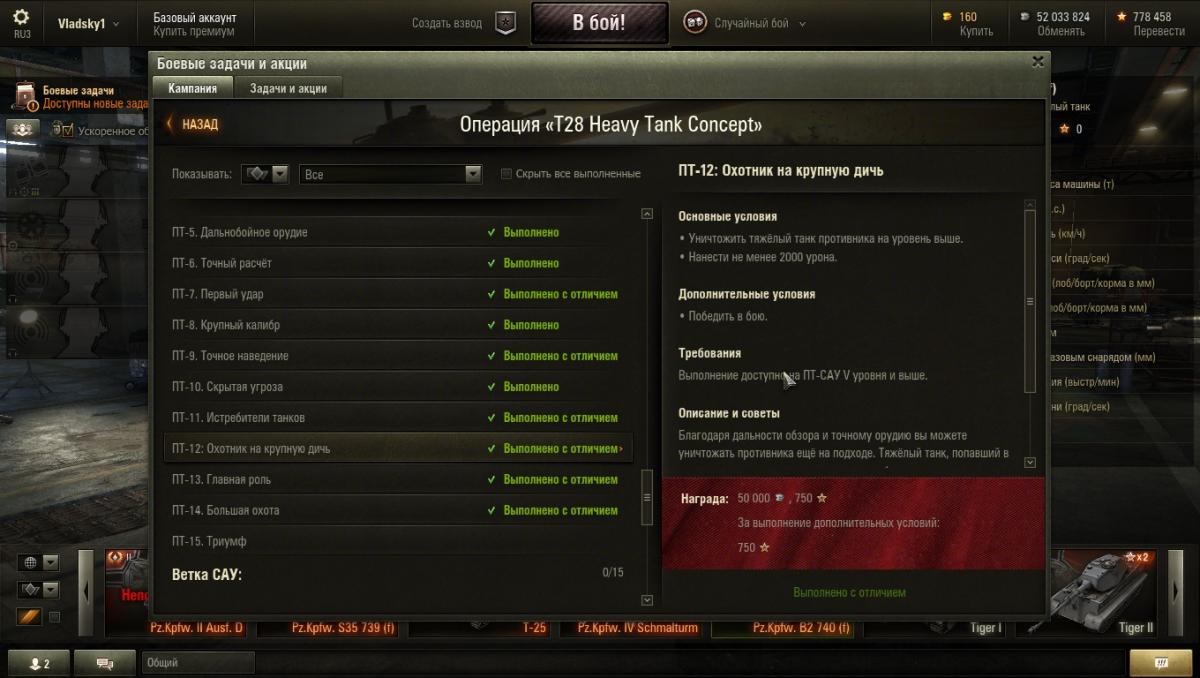1200x678 pixels.
Task: Open the Случайный бой battle type dropdown
Action: click(745, 23)
